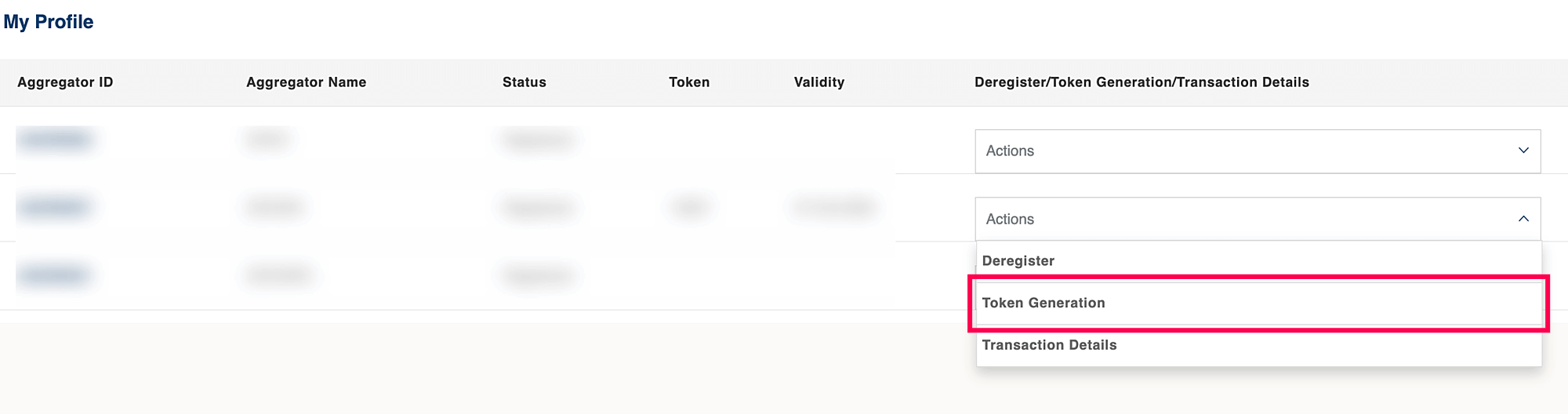The height and width of the screenshot is (414, 1568).
Task: Click the Validity column header
Action: tap(818, 82)
